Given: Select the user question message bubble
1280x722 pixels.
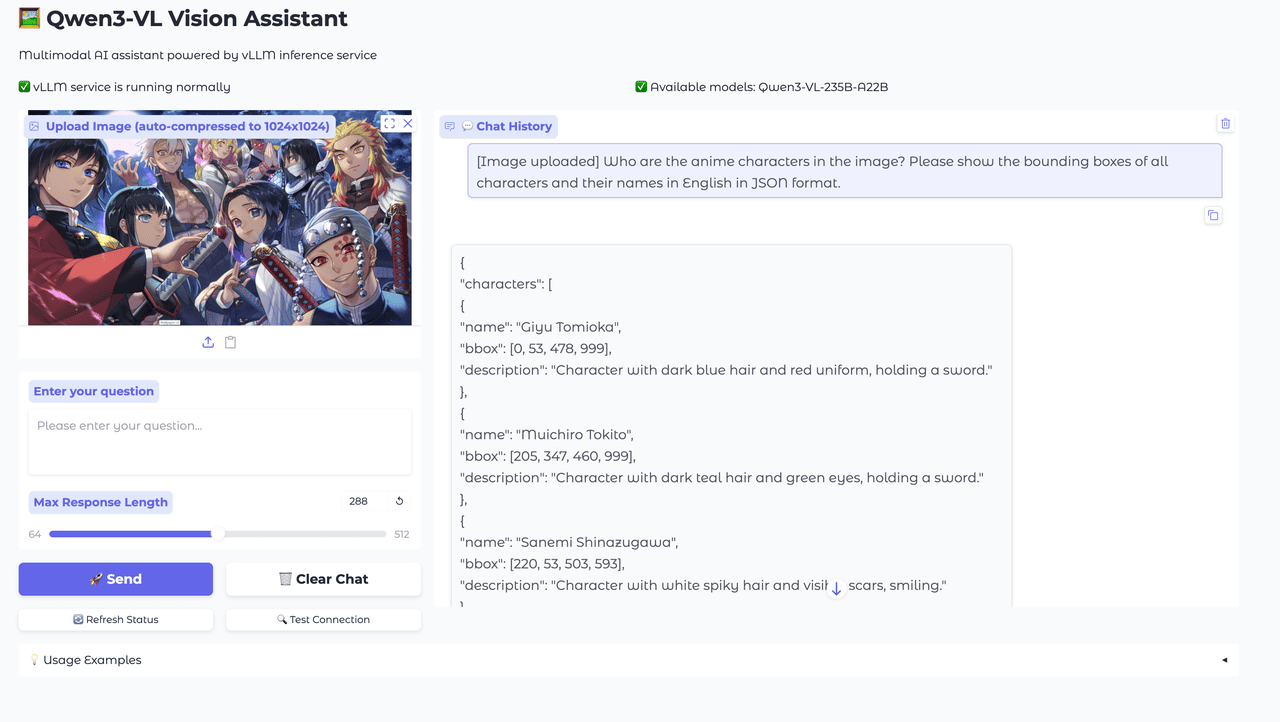Looking at the screenshot, I should pos(845,171).
